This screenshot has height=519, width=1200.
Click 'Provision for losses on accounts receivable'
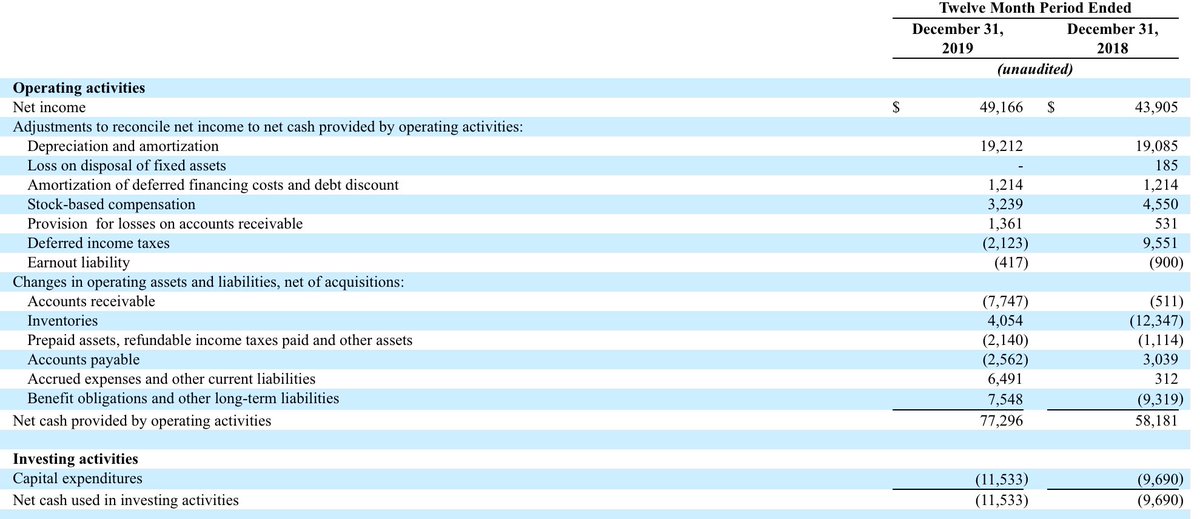165,223
